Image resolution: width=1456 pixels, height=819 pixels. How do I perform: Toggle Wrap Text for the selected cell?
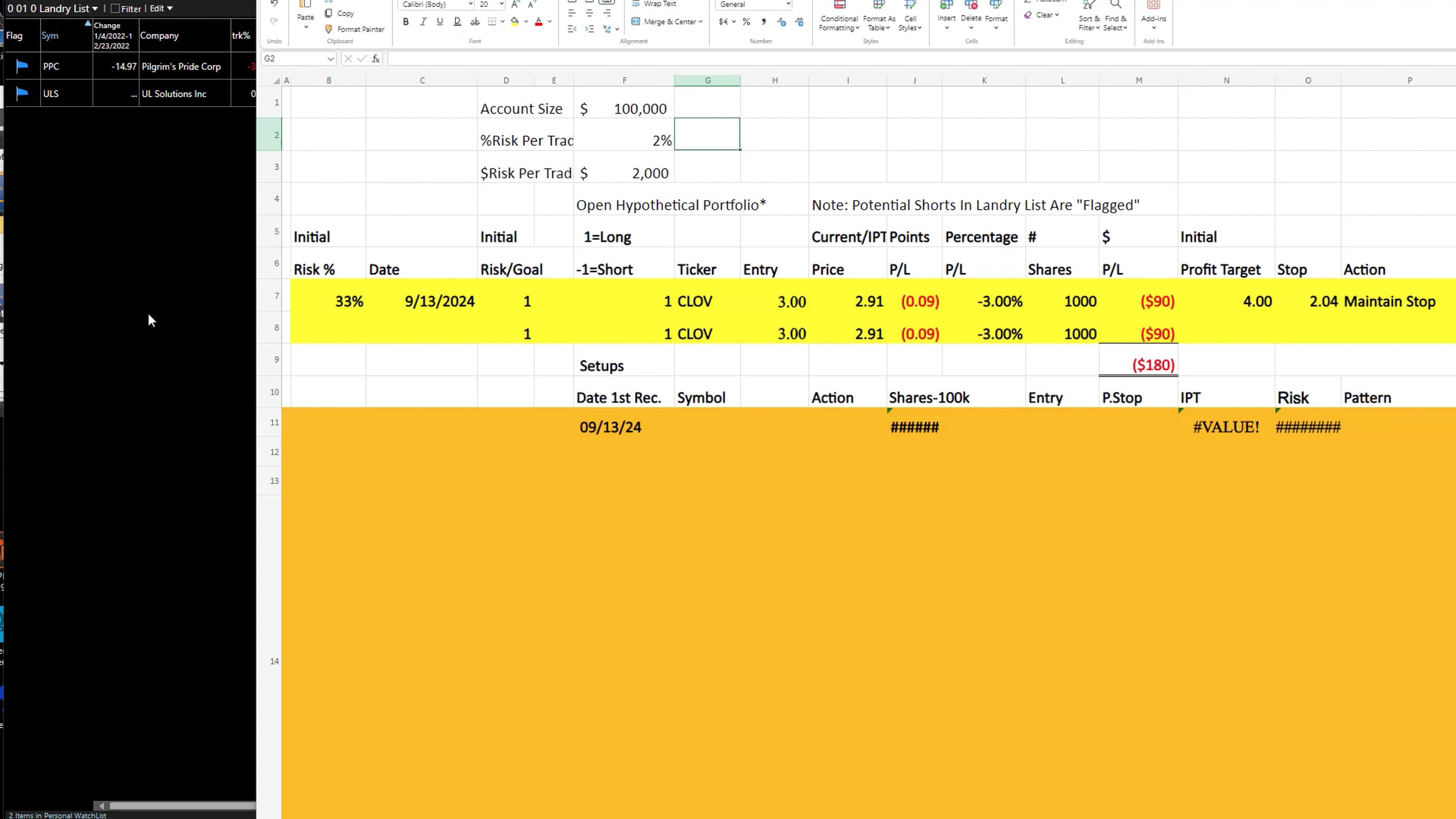click(x=654, y=4)
